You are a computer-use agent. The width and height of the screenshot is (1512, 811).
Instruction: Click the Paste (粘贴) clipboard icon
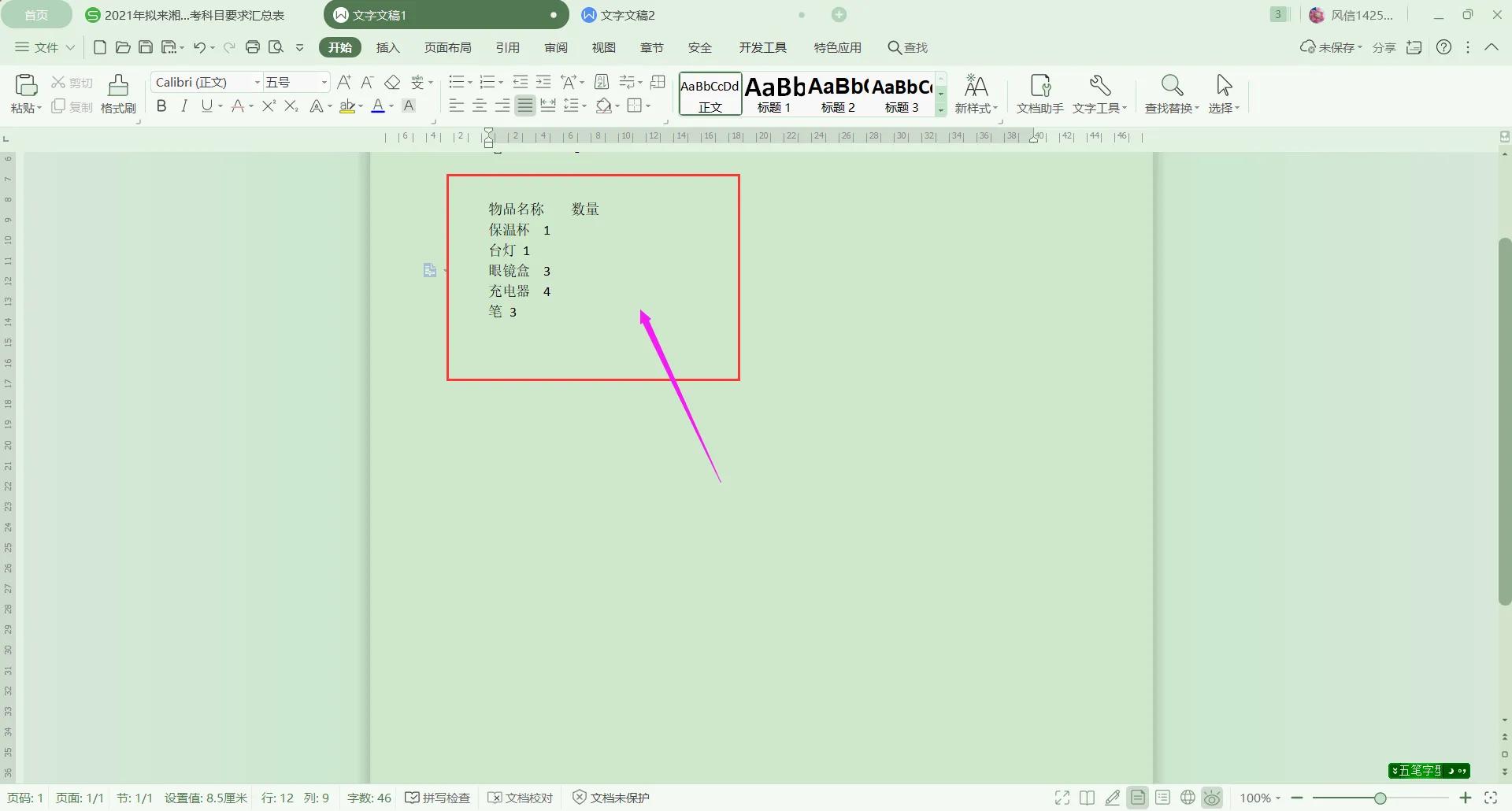(26, 85)
